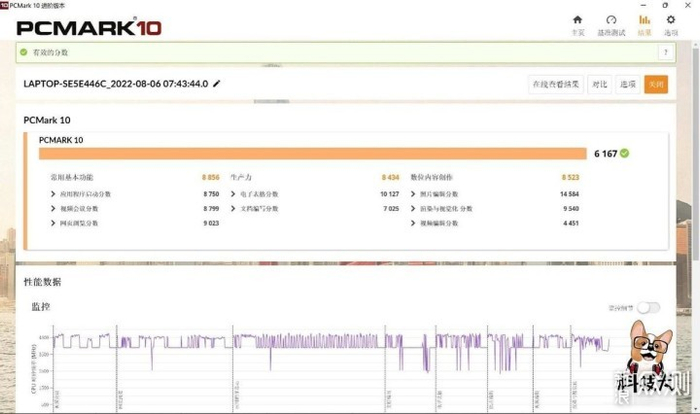Click the 对比 compare button

click(x=599, y=84)
